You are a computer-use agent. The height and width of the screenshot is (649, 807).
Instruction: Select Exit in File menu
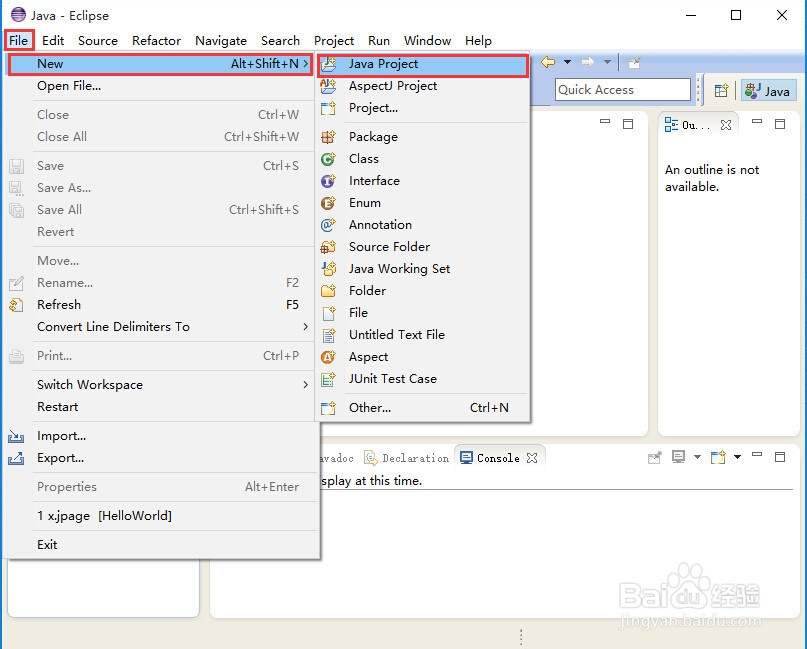(x=161, y=545)
